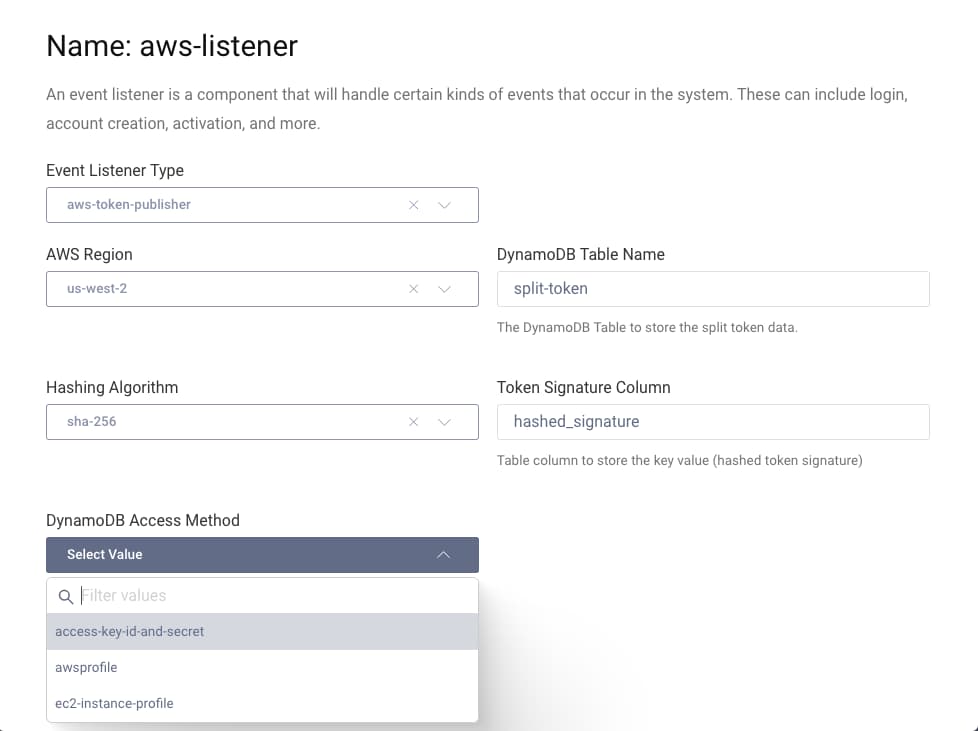Open the AWS Region dropdown chevron
Viewport: 978px width, 731px height.
pos(444,288)
